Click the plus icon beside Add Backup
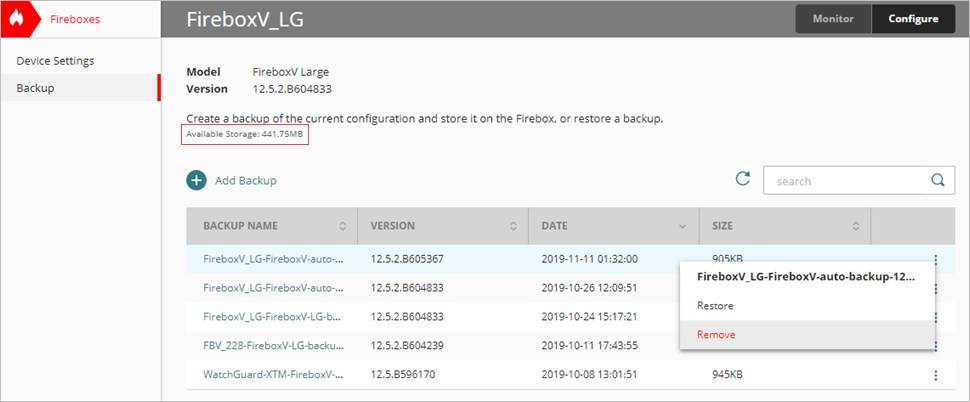The image size is (970, 402). point(195,181)
